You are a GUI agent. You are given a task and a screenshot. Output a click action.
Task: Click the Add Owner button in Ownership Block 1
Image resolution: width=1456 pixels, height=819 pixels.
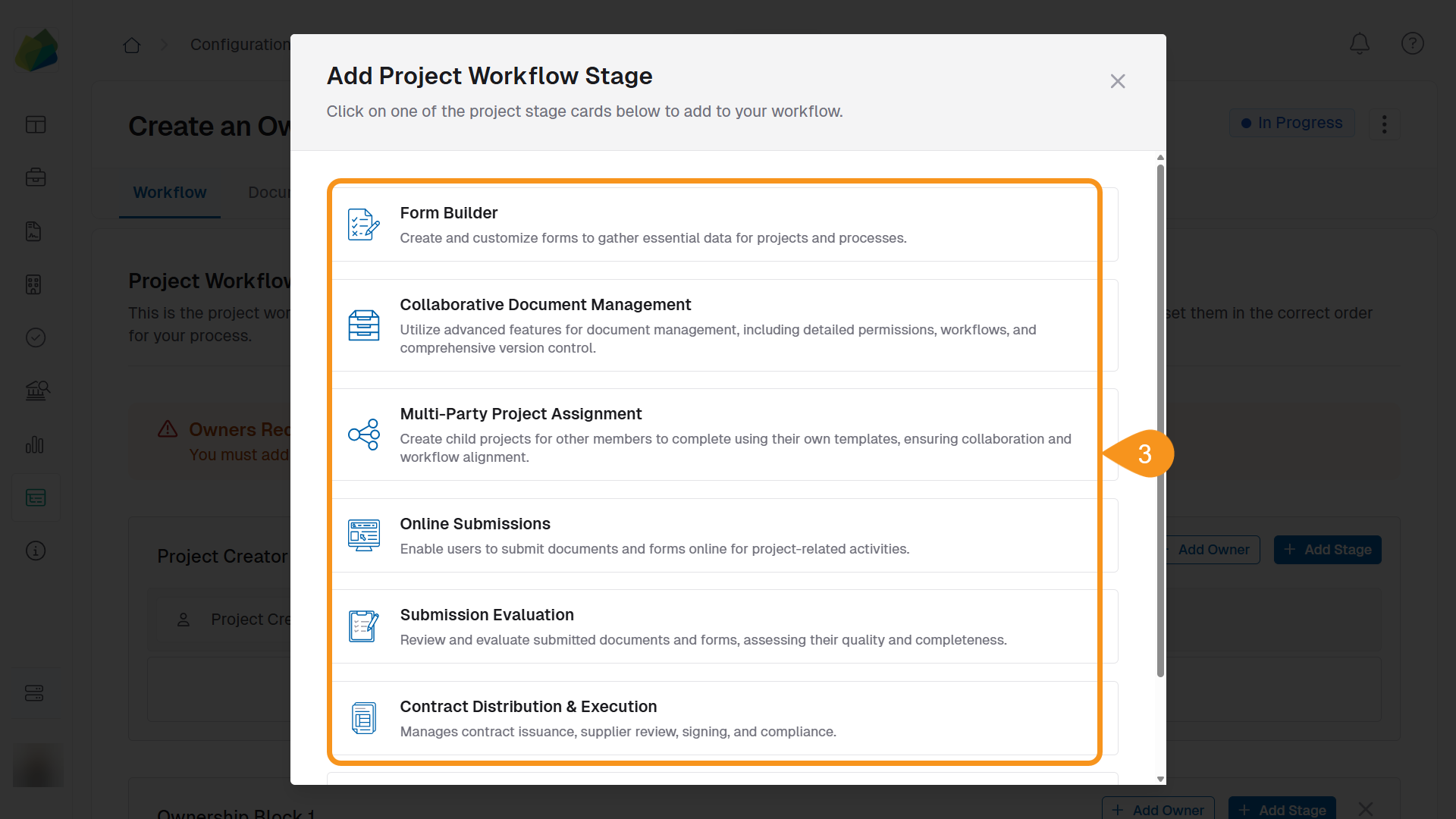point(1158,809)
